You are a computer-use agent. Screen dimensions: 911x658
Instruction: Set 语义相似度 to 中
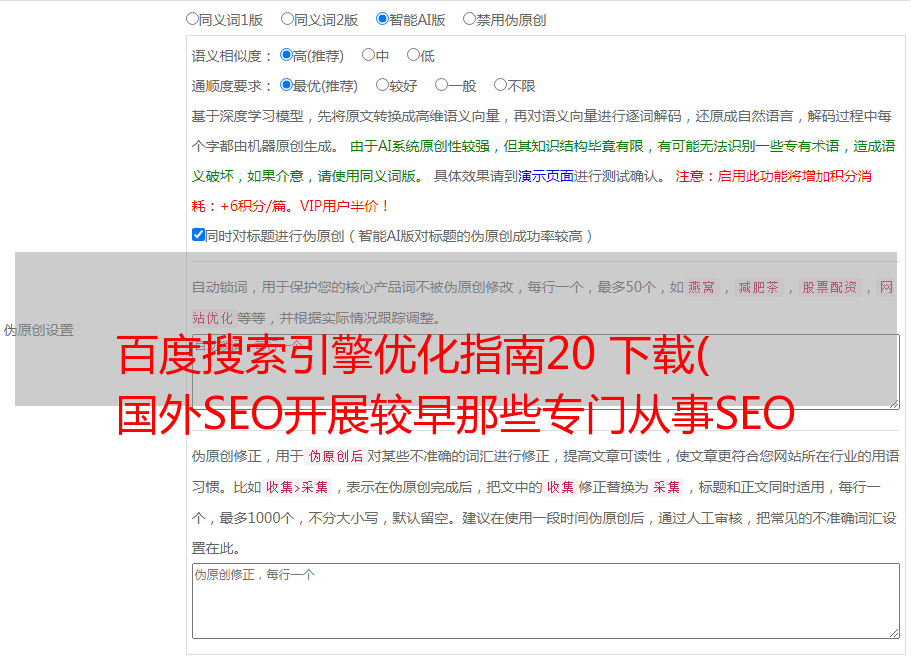[368, 55]
